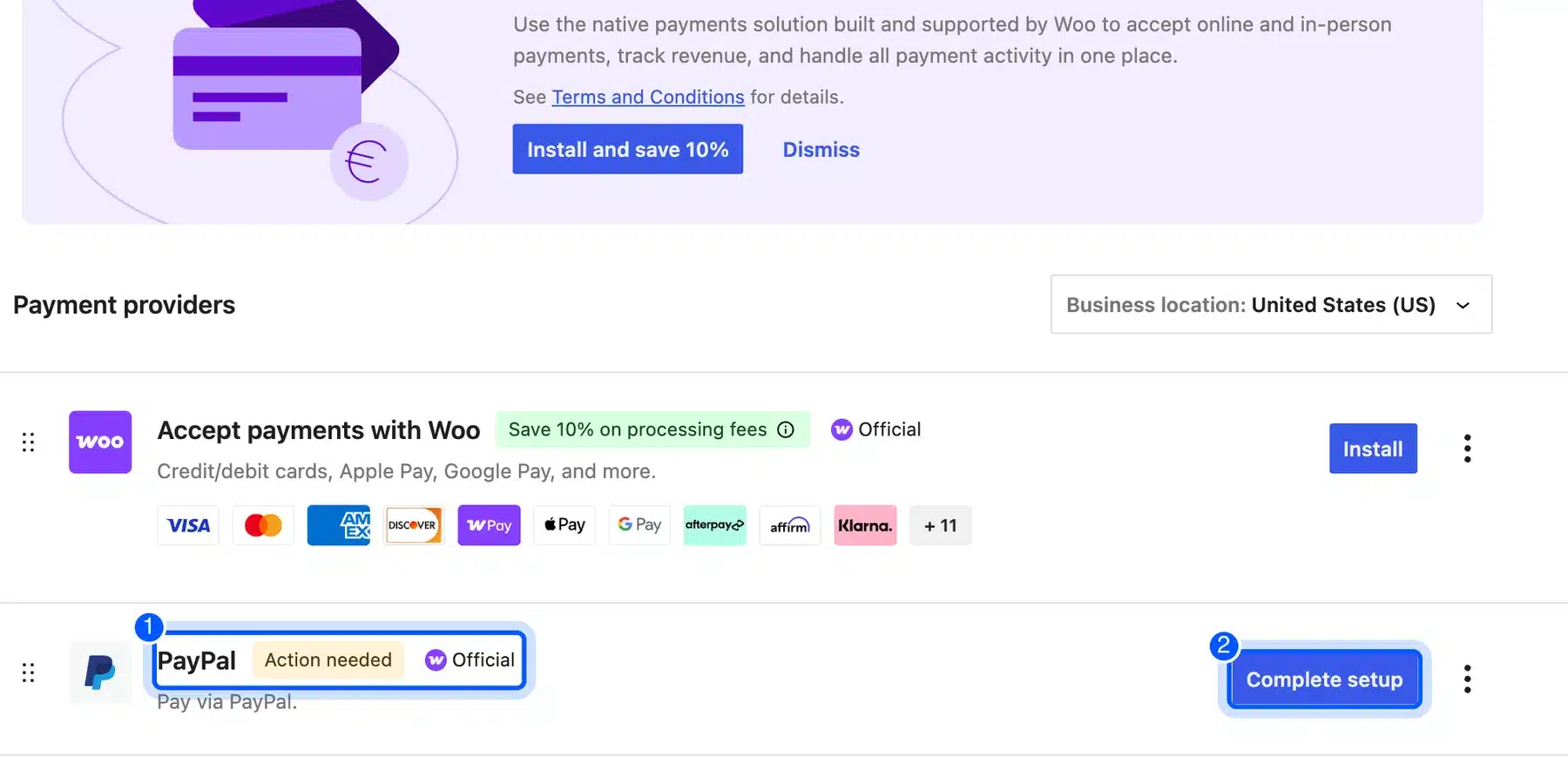The image size is (1568, 784).
Task: Click the 'Credit/debit cards, Apple Pay' description
Action: pos(406,471)
